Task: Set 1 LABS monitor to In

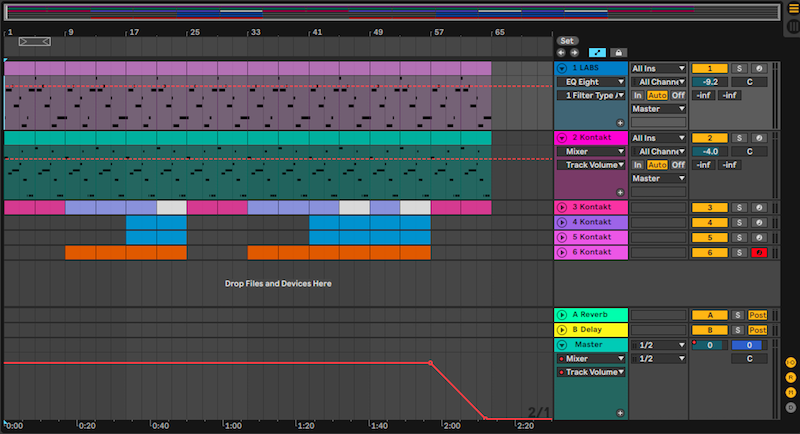Action: point(638,95)
